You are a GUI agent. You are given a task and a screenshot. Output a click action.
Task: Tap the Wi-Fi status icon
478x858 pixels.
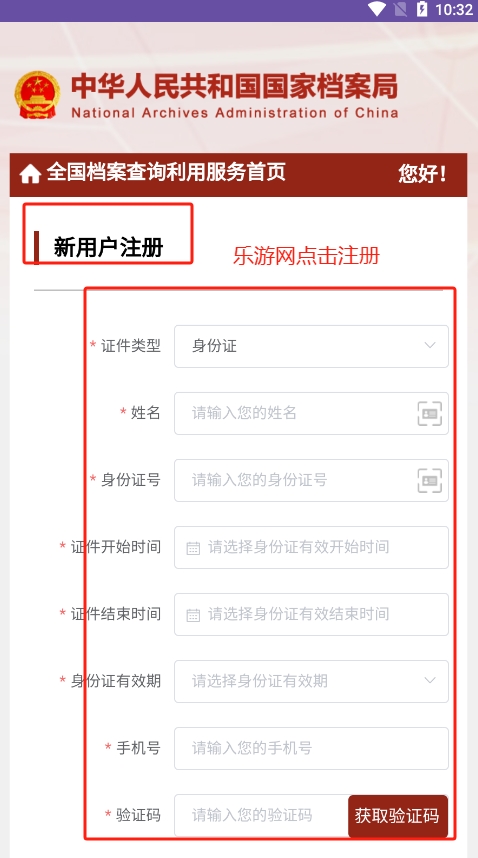[x=376, y=9]
